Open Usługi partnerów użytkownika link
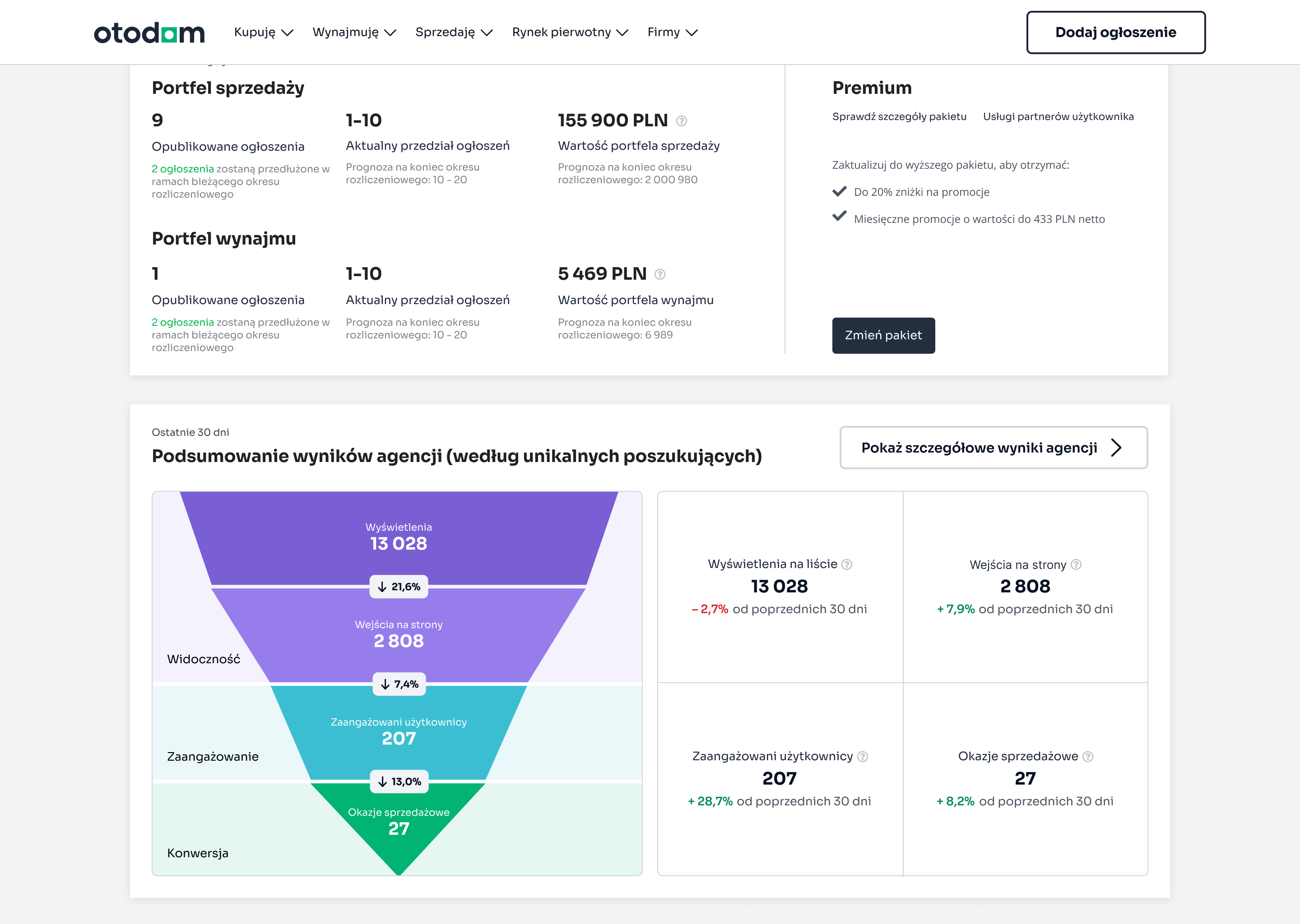Screen dimensions: 1300x924 point(1058,117)
